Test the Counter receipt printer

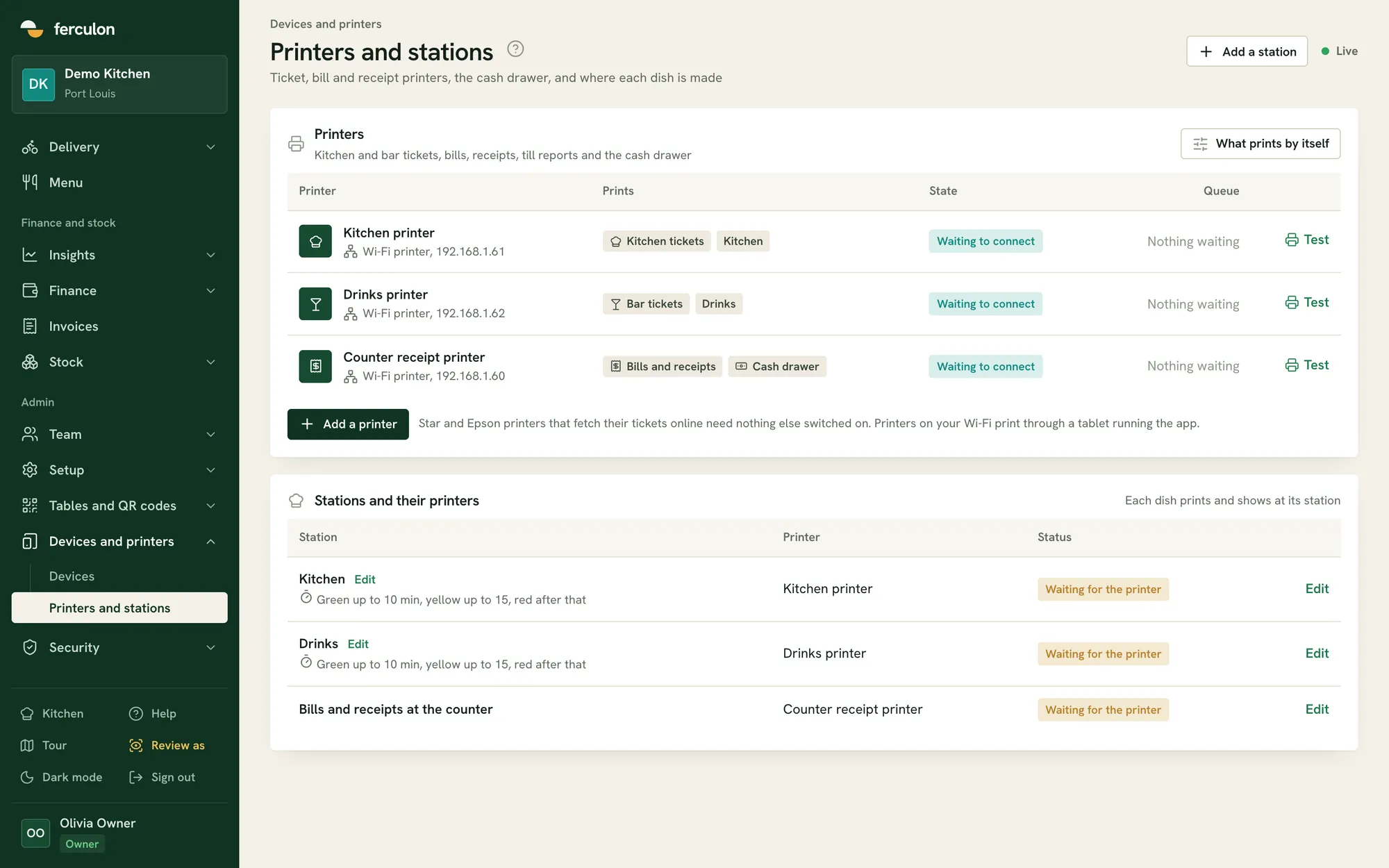(1306, 365)
